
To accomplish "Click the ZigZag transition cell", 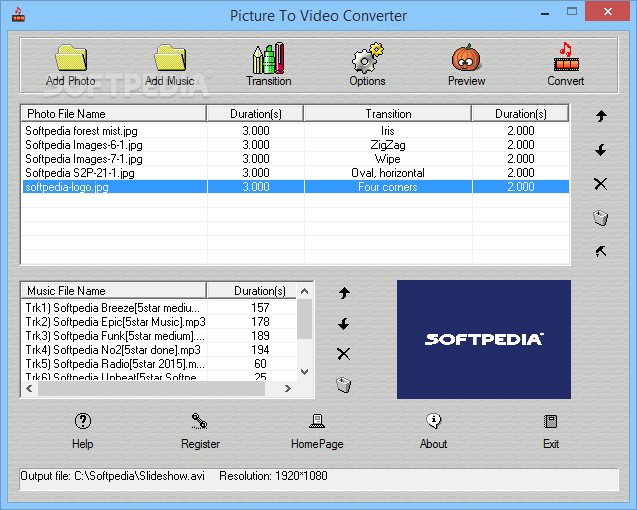I will [388, 145].
